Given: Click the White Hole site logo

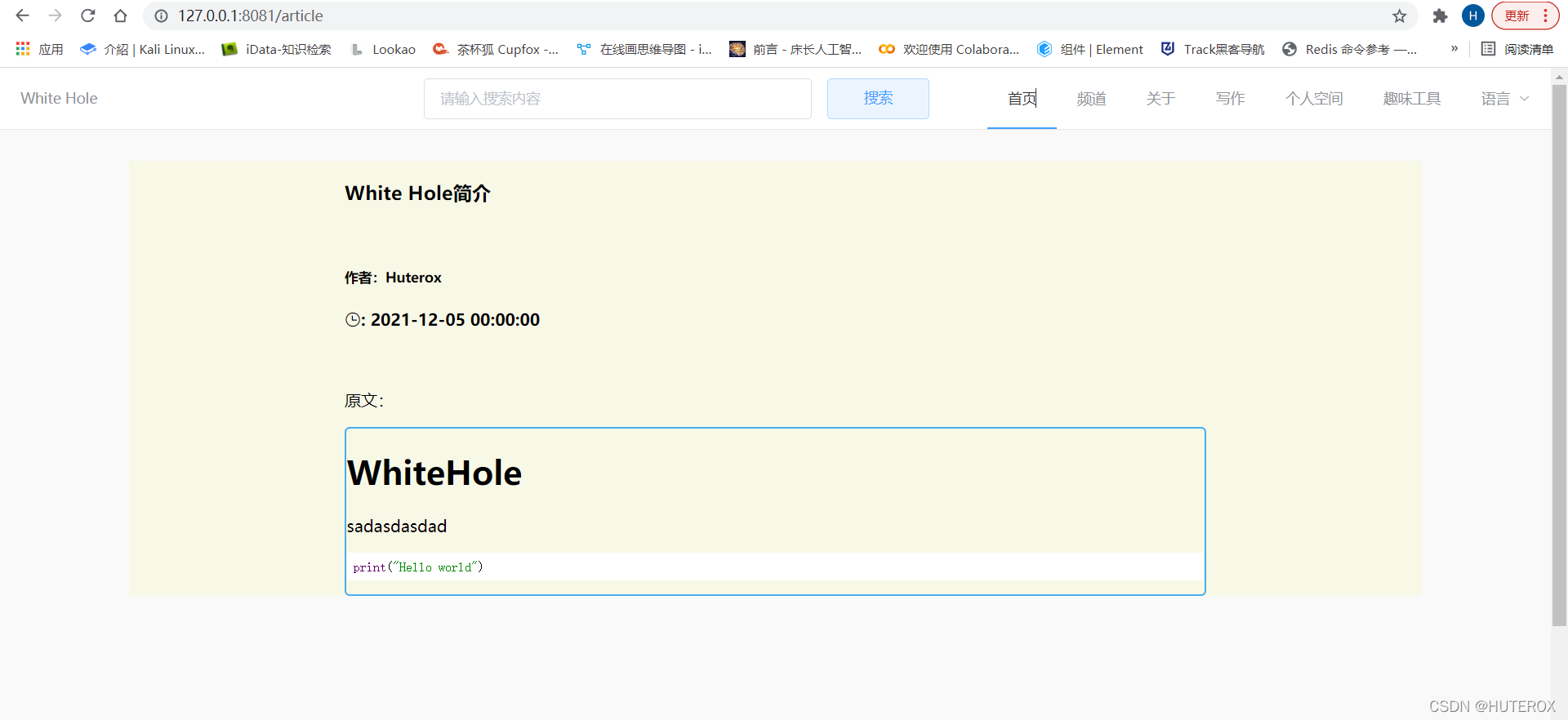Looking at the screenshot, I should 59,98.
